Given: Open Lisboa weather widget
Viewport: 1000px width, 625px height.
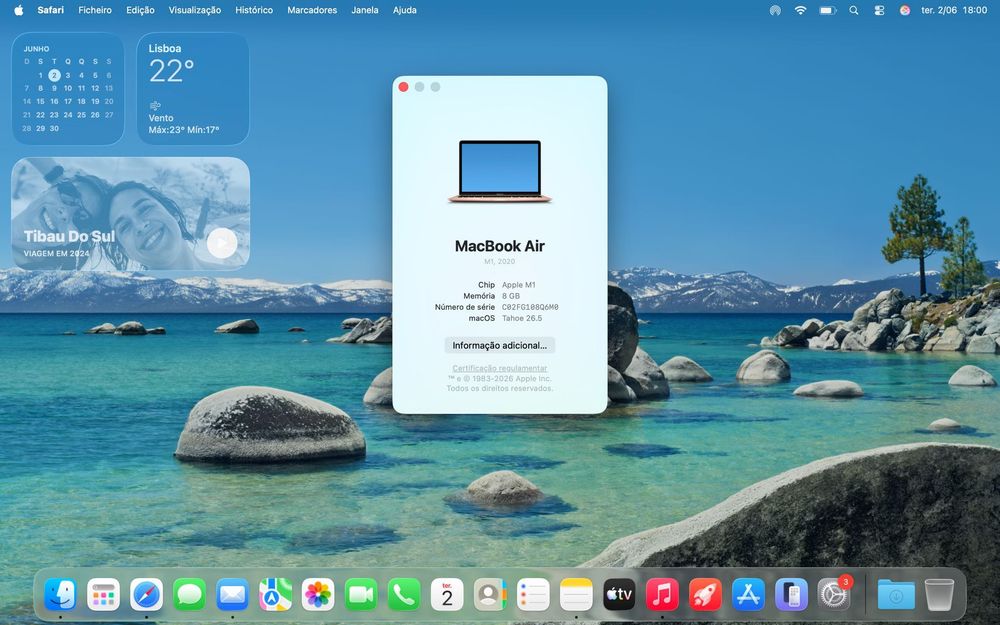Looking at the screenshot, I should tap(193, 89).
